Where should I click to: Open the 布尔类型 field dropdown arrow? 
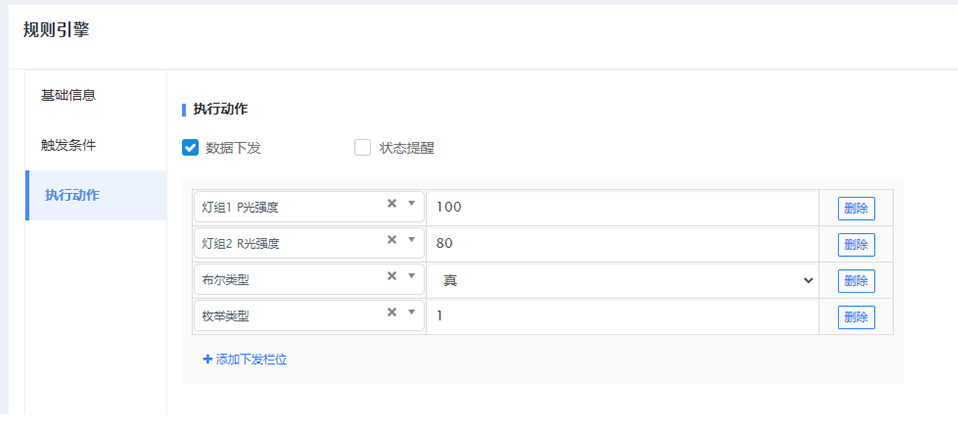412,276
